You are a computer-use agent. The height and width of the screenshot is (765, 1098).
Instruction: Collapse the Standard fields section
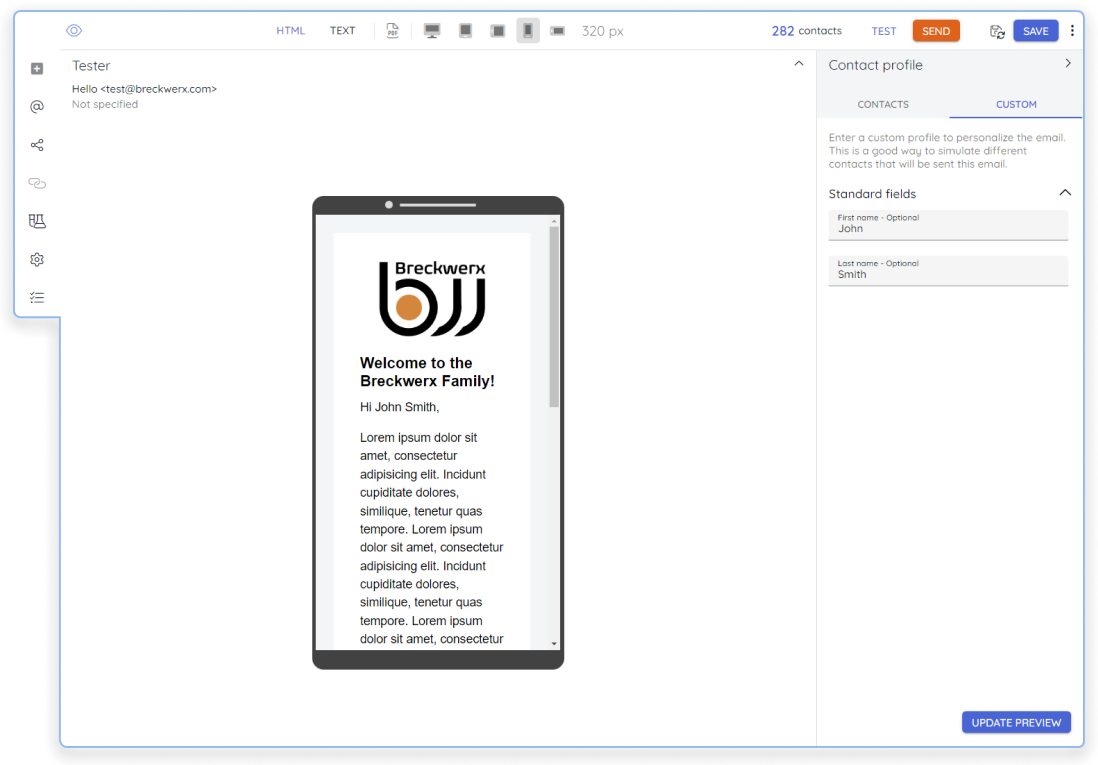point(1065,193)
